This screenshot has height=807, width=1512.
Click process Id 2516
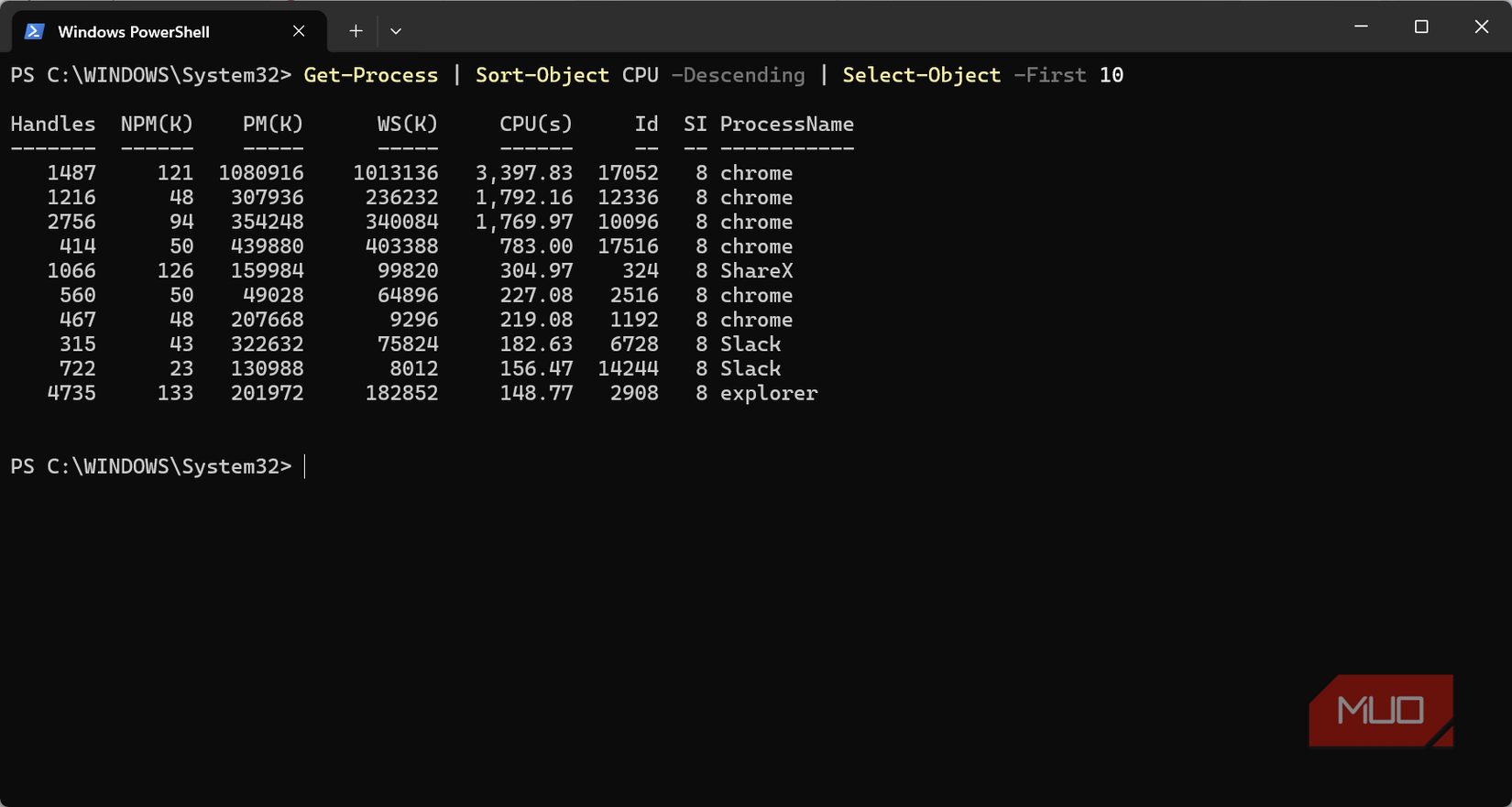pyautogui.click(x=634, y=295)
